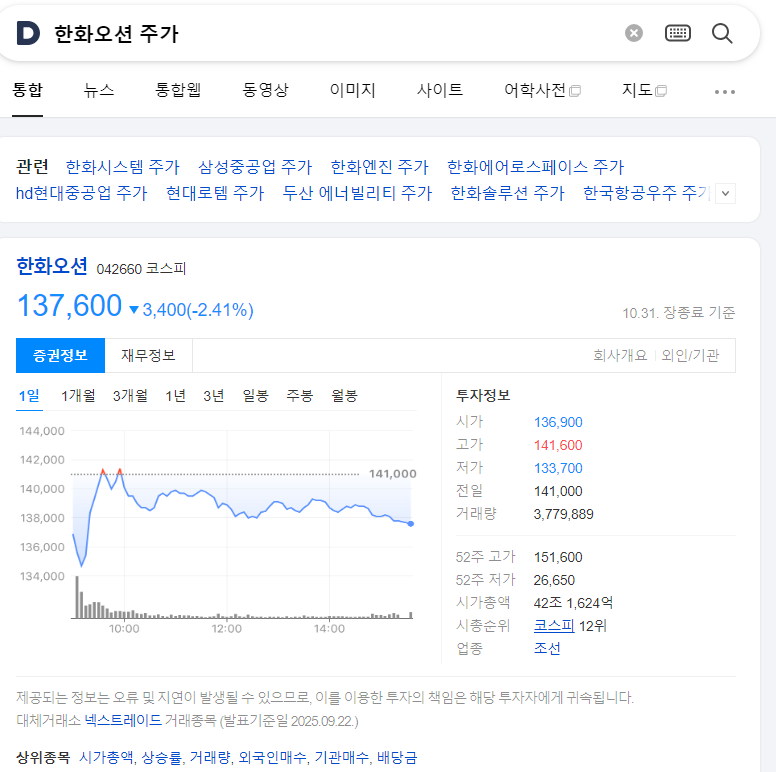Viewport: 776px width, 772px height.
Task: Click the chart's last price dot
Action: 411,524
